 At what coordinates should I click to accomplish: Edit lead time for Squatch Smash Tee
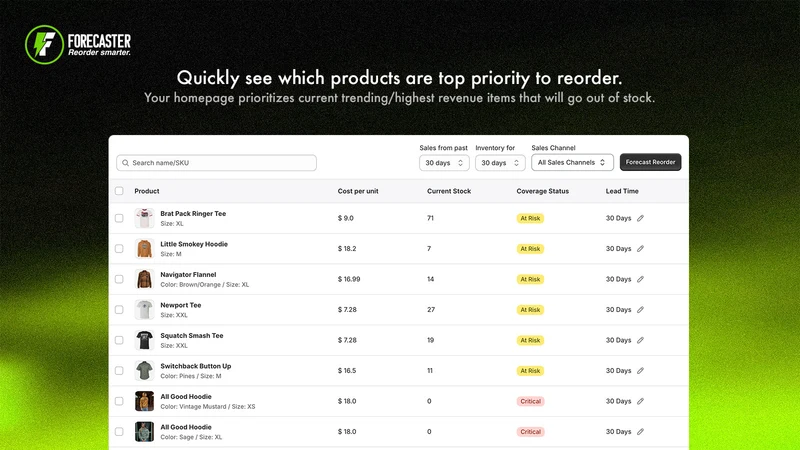pos(640,340)
